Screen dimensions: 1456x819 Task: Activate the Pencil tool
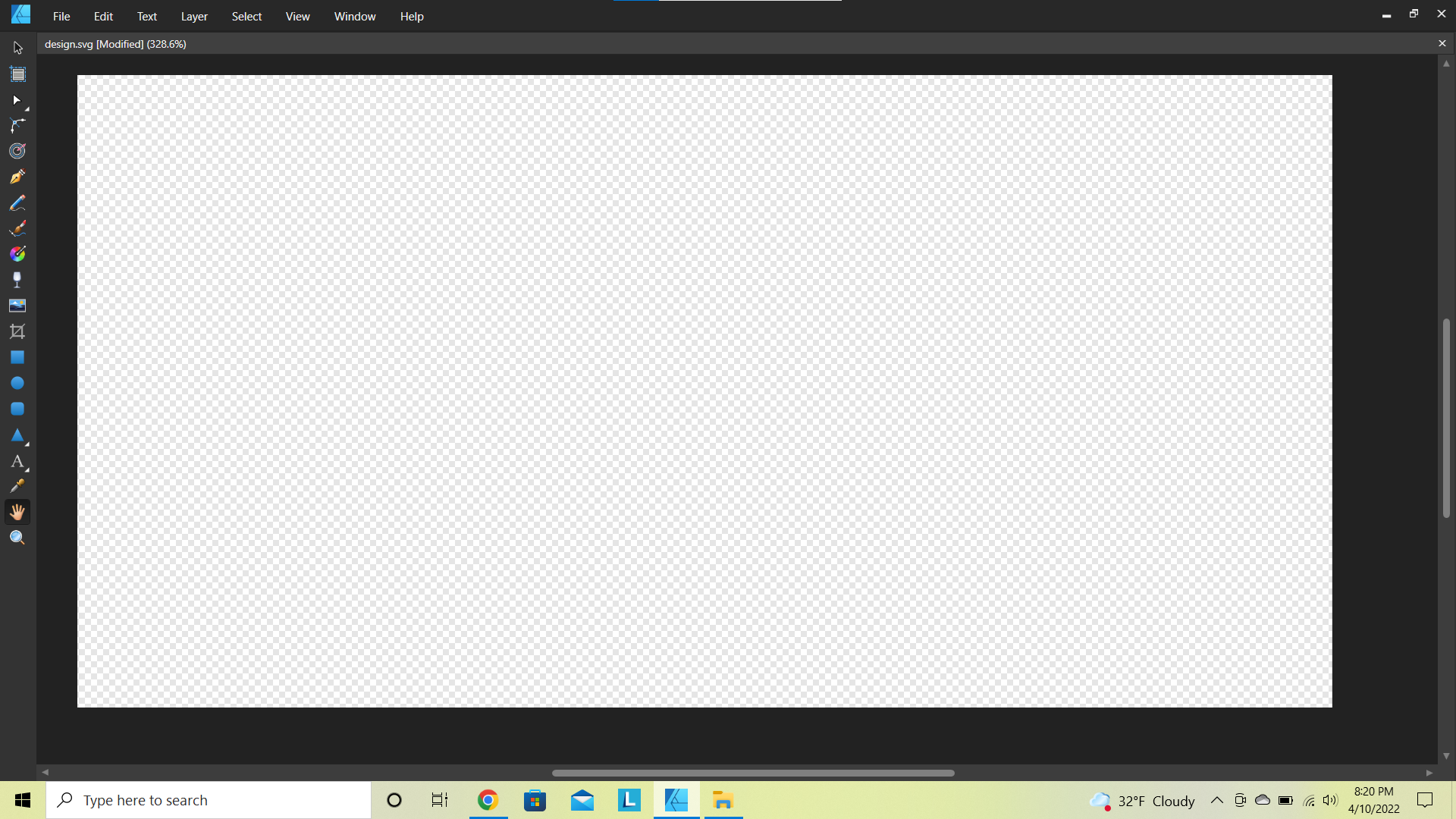coord(17,202)
